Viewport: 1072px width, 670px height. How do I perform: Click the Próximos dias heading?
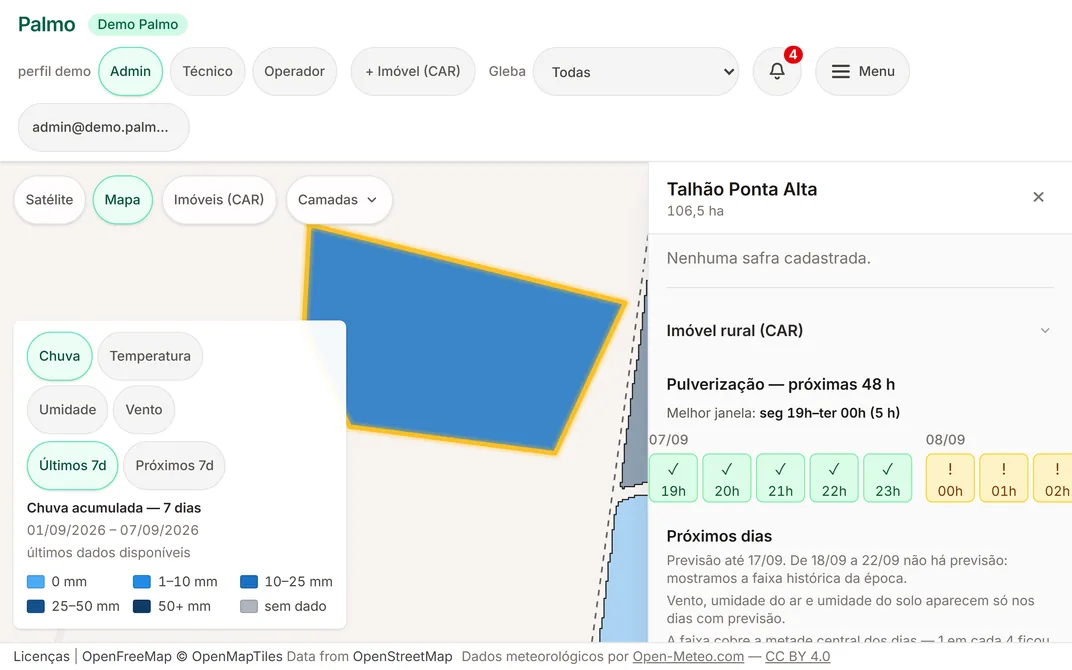coord(719,536)
